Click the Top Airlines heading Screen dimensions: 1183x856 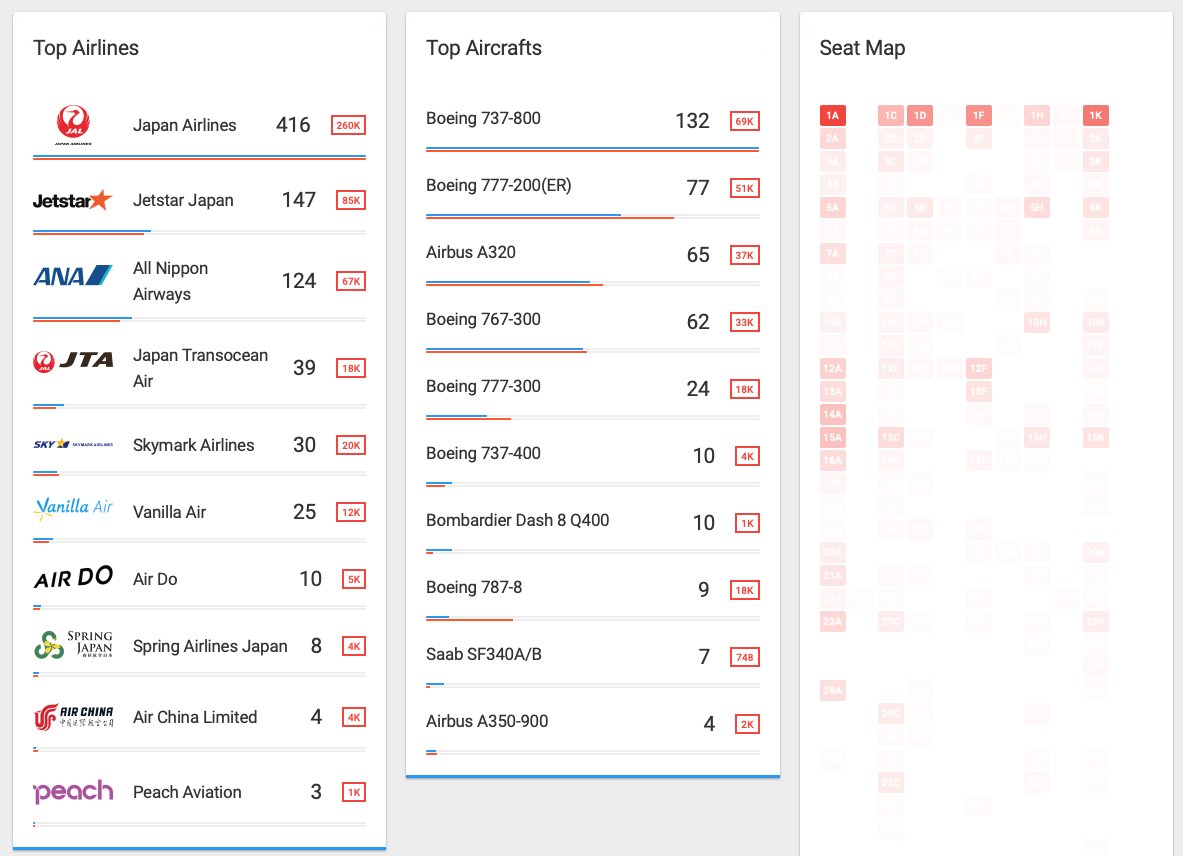pyautogui.click(x=86, y=48)
